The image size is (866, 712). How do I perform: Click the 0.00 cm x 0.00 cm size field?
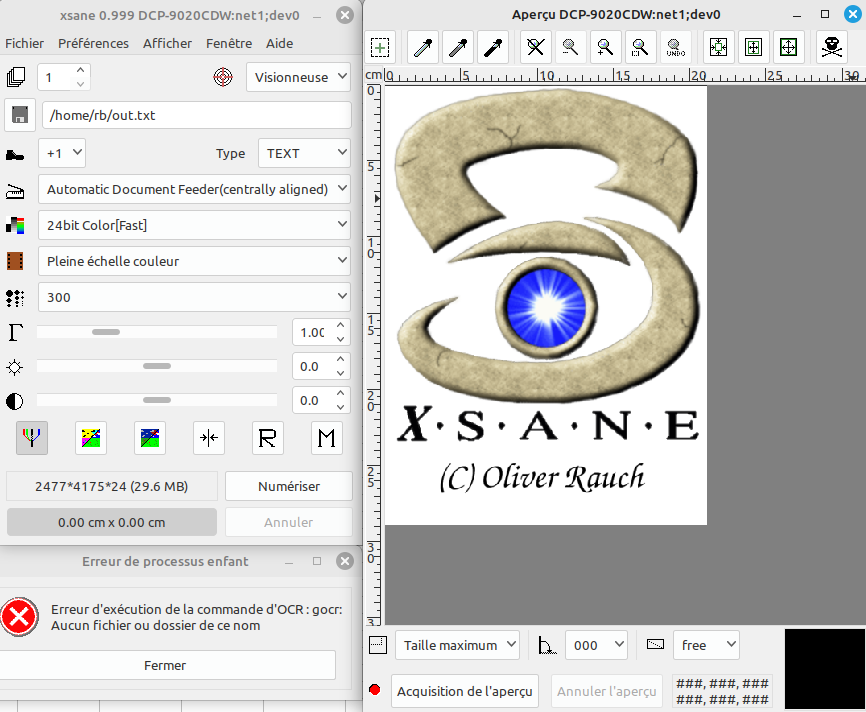pyautogui.click(x=112, y=522)
